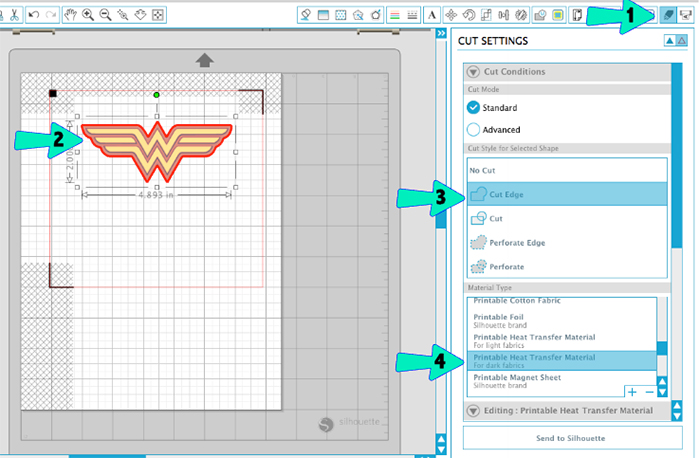Choose the Cut style option

(567, 218)
